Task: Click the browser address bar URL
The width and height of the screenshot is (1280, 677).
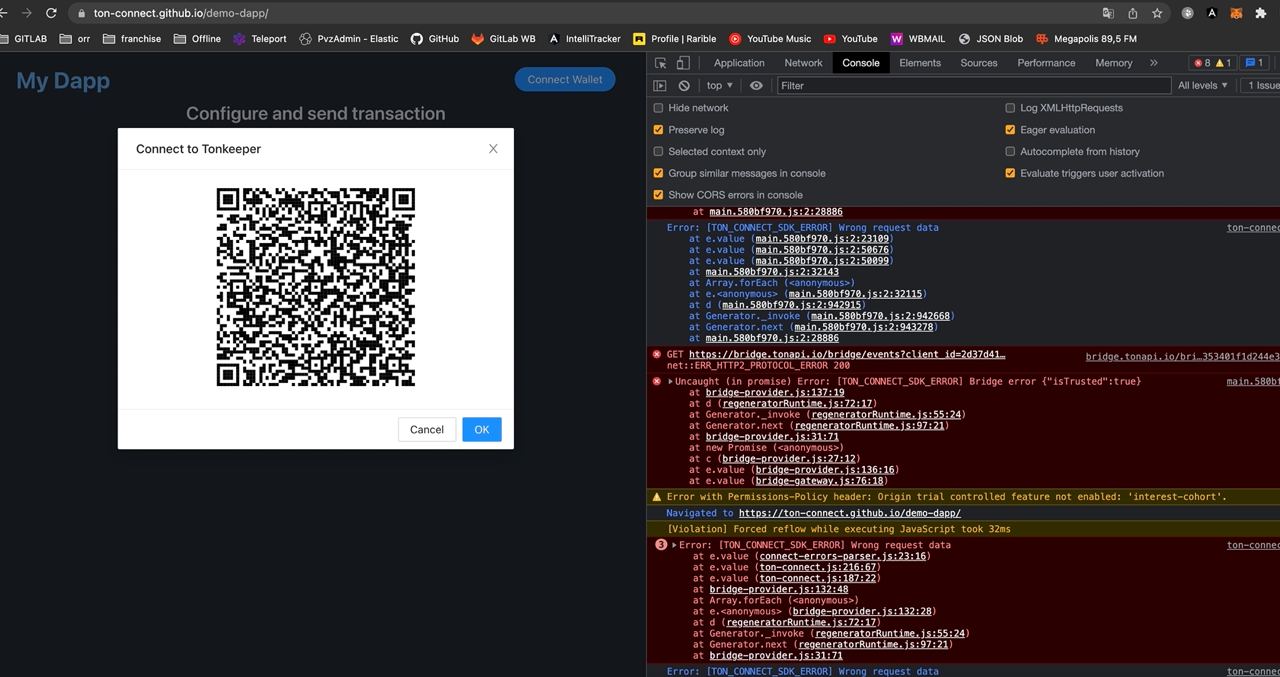Action: [180, 13]
